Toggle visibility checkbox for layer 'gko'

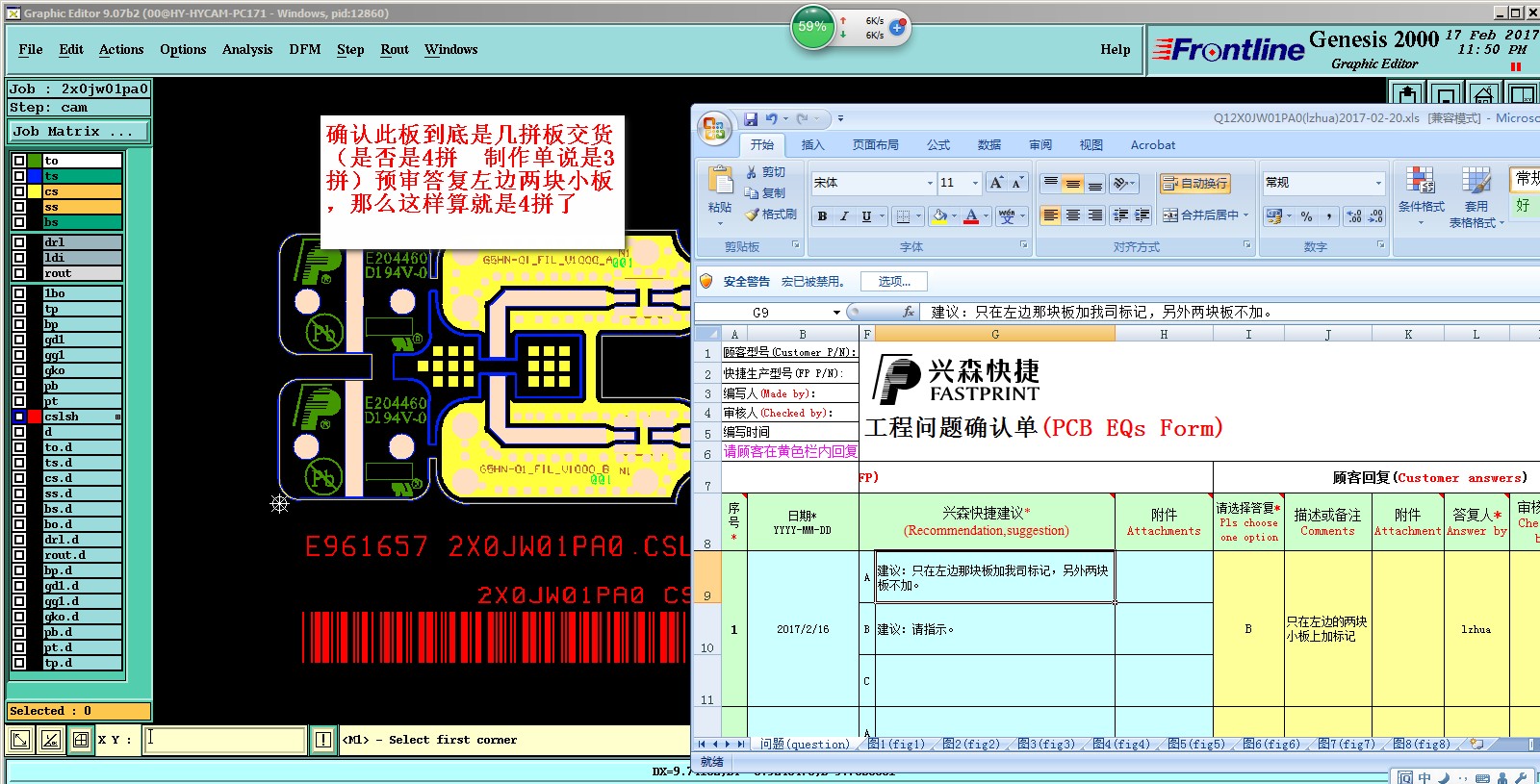click(18, 370)
